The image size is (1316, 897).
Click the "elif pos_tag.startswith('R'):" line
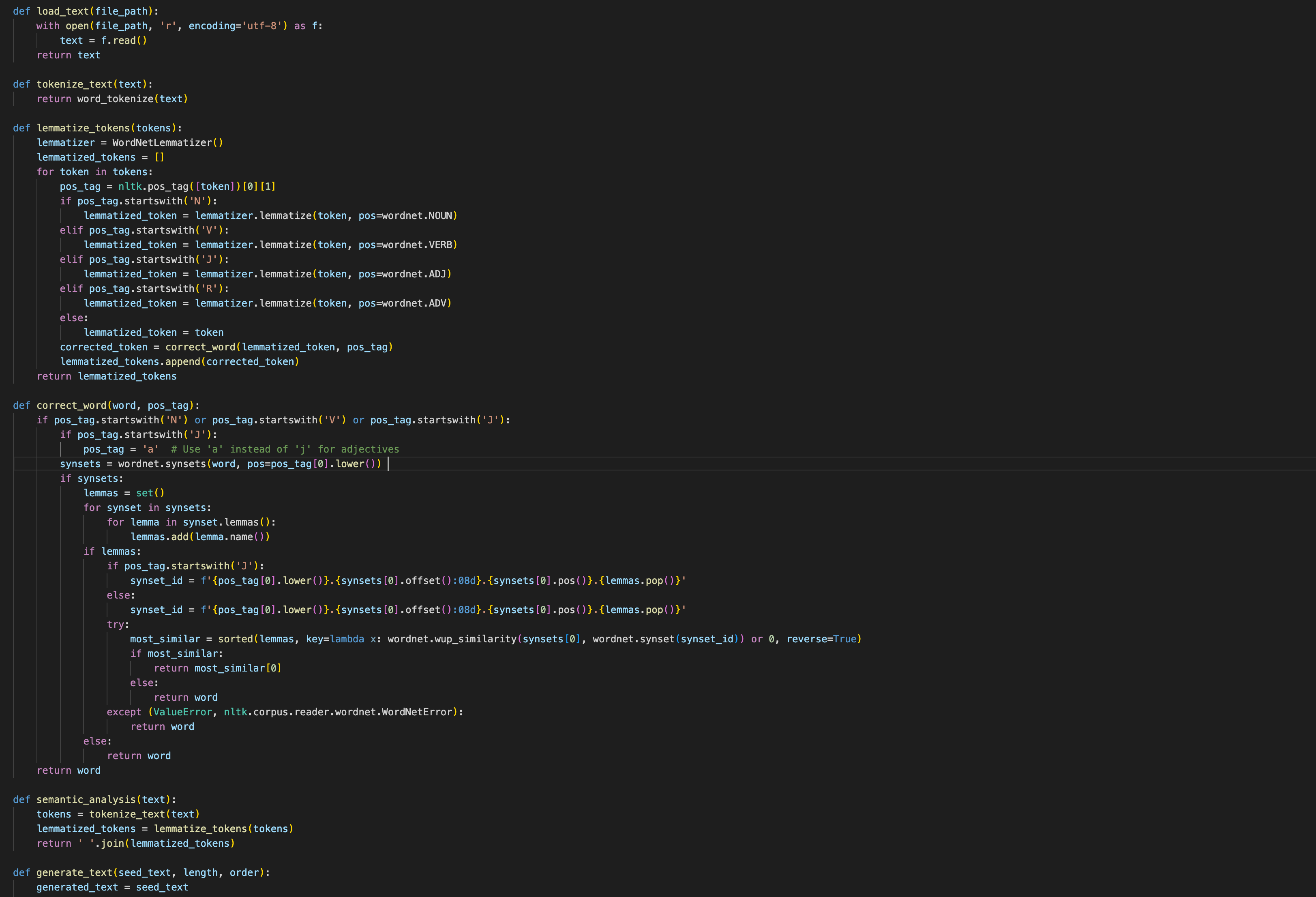click(x=144, y=289)
